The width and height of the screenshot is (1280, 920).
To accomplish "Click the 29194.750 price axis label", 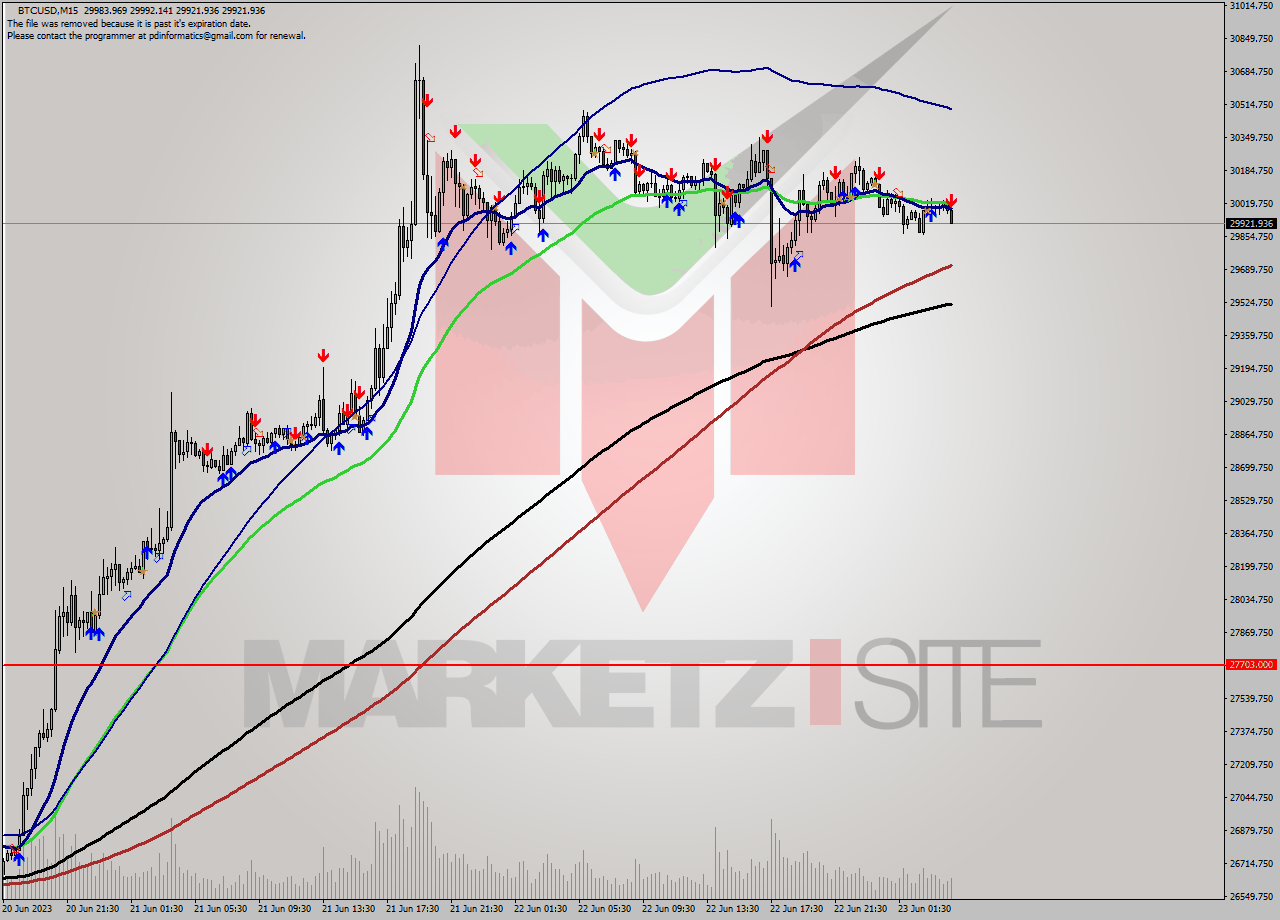I will (x=1251, y=369).
